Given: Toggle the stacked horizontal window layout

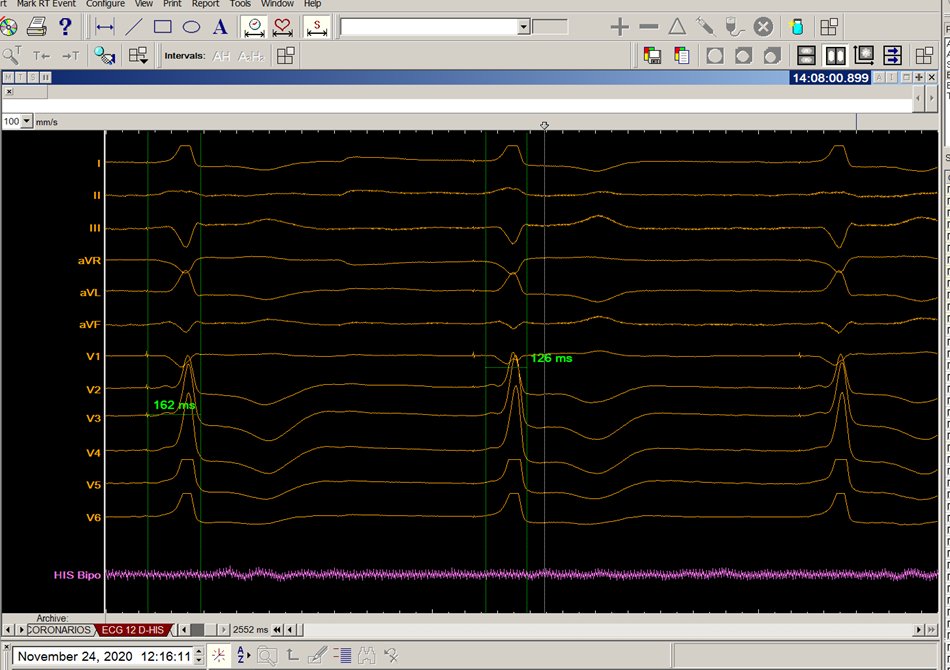Looking at the screenshot, I should click(x=806, y=56).
